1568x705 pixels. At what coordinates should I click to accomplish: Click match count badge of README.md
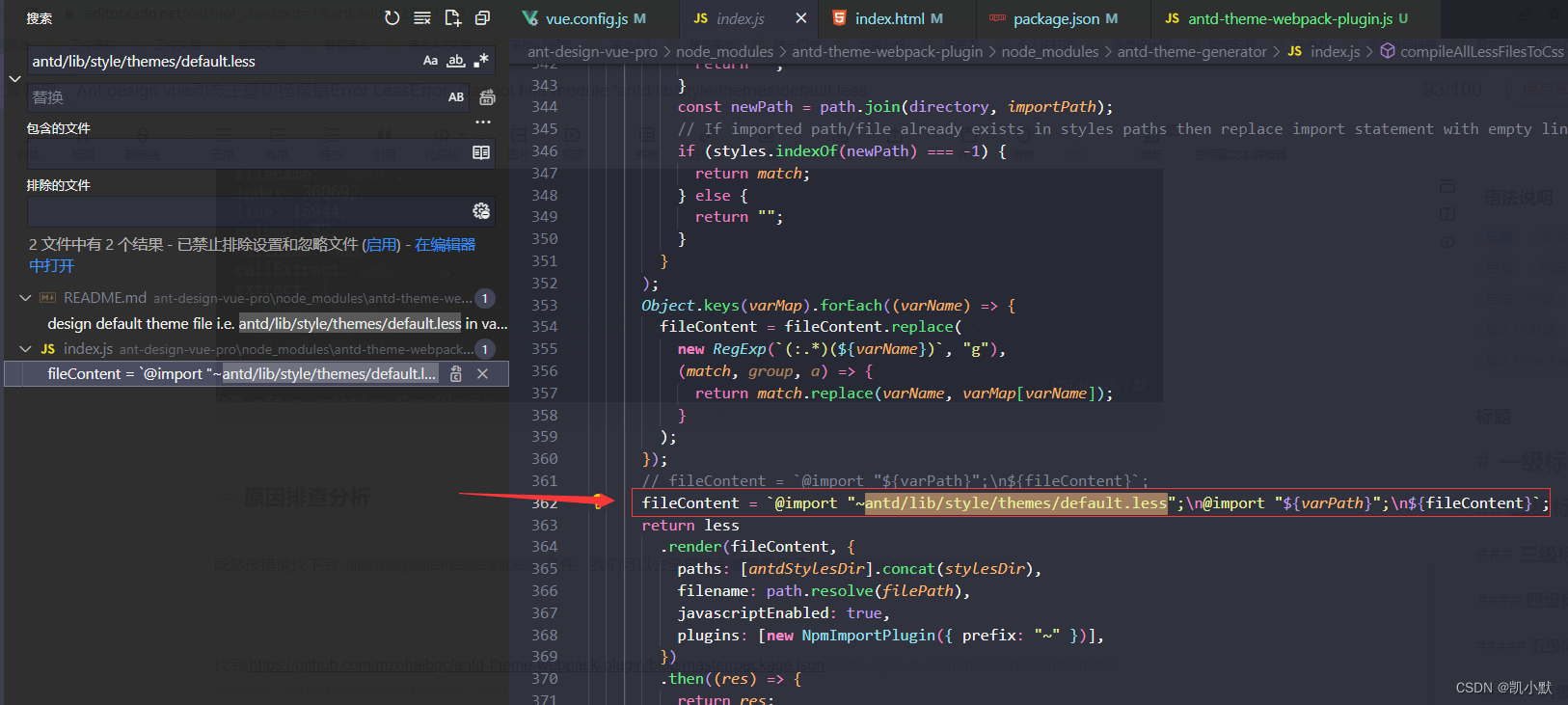pyautogui.click(x=485, y=299)
